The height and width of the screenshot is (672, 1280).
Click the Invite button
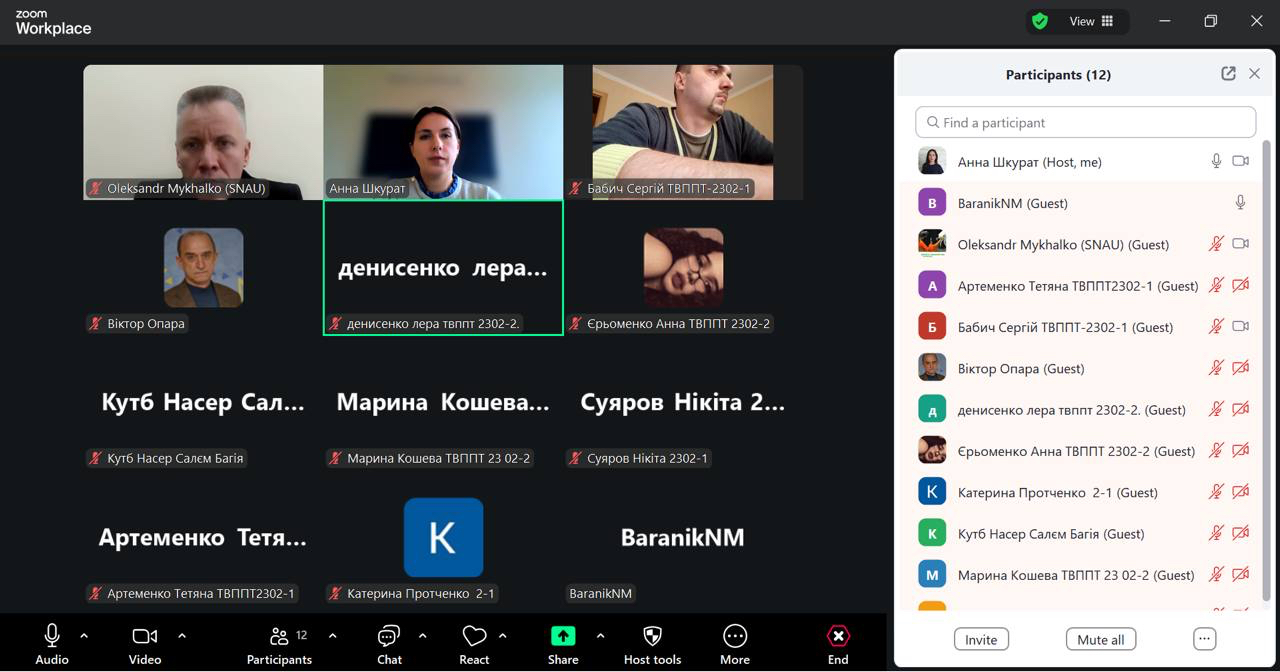click(x=980, y=640)
